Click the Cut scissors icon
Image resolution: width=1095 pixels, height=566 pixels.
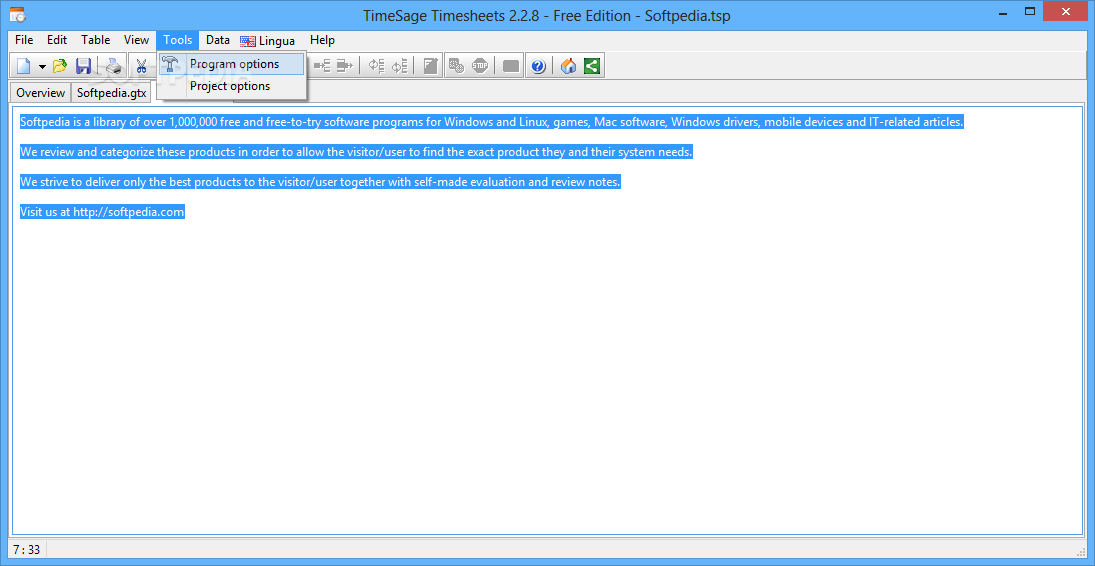pos(141,66)
